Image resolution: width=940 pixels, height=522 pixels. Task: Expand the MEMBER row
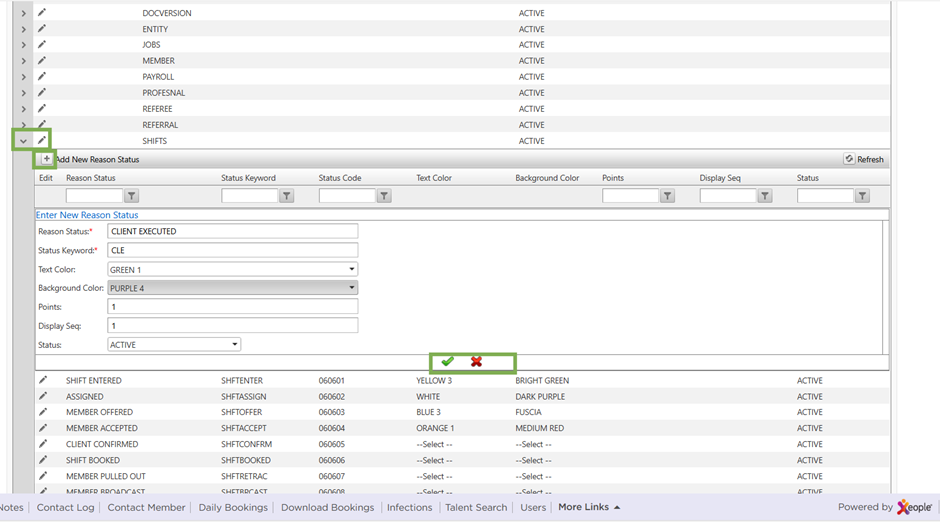tap(23, 61)
